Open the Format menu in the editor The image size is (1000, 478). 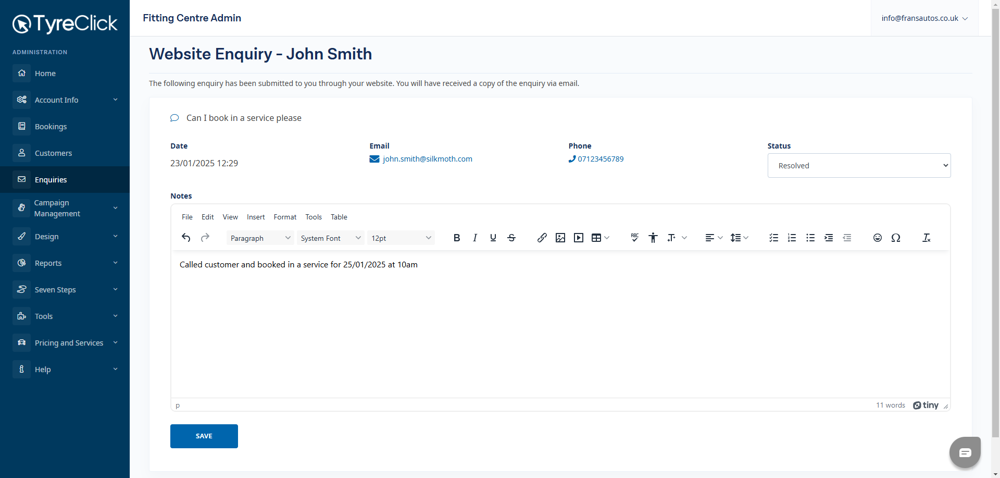click(285, 217)
